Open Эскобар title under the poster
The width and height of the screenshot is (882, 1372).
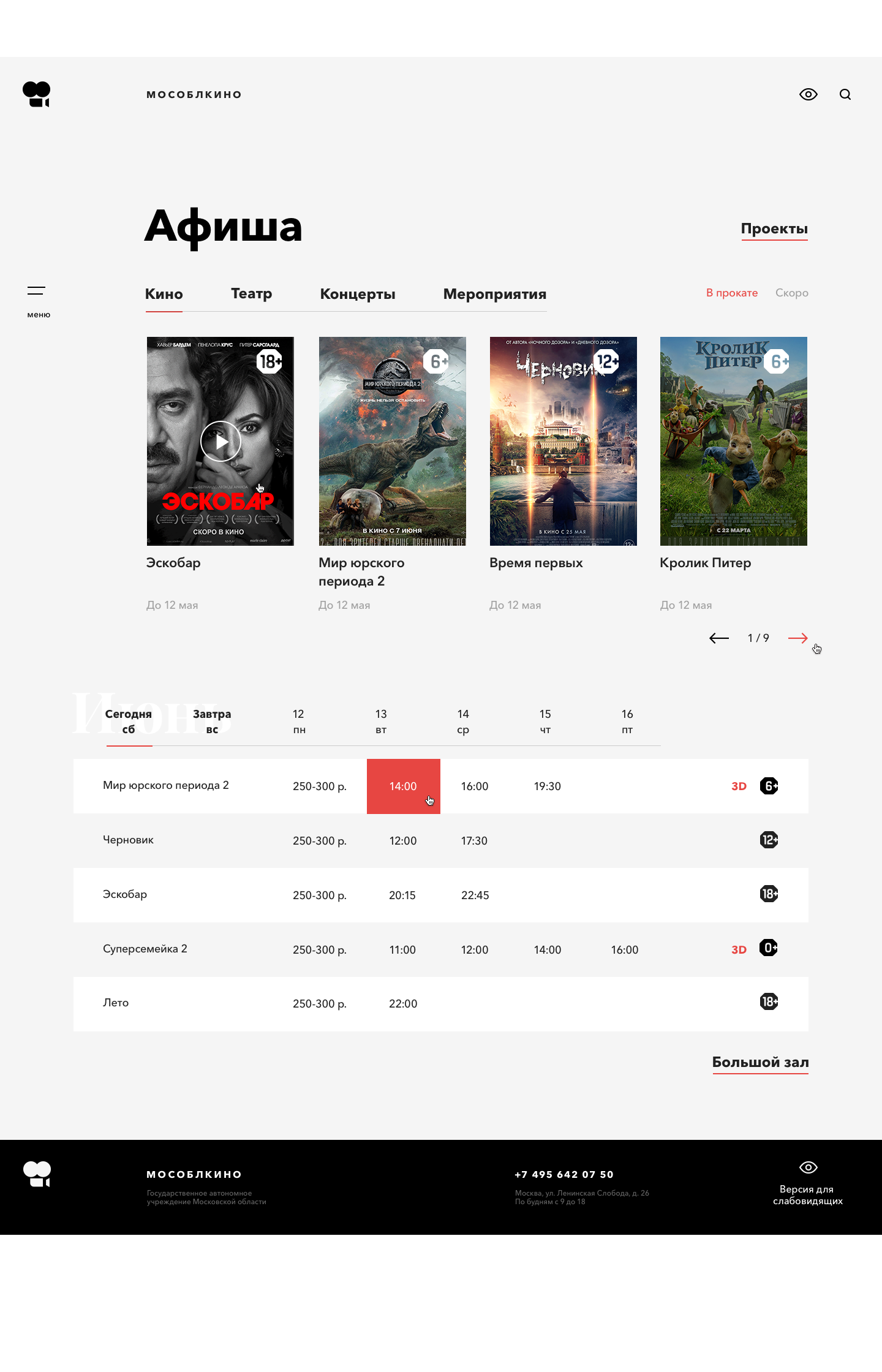pyautogui.click(x=173, y=563)
